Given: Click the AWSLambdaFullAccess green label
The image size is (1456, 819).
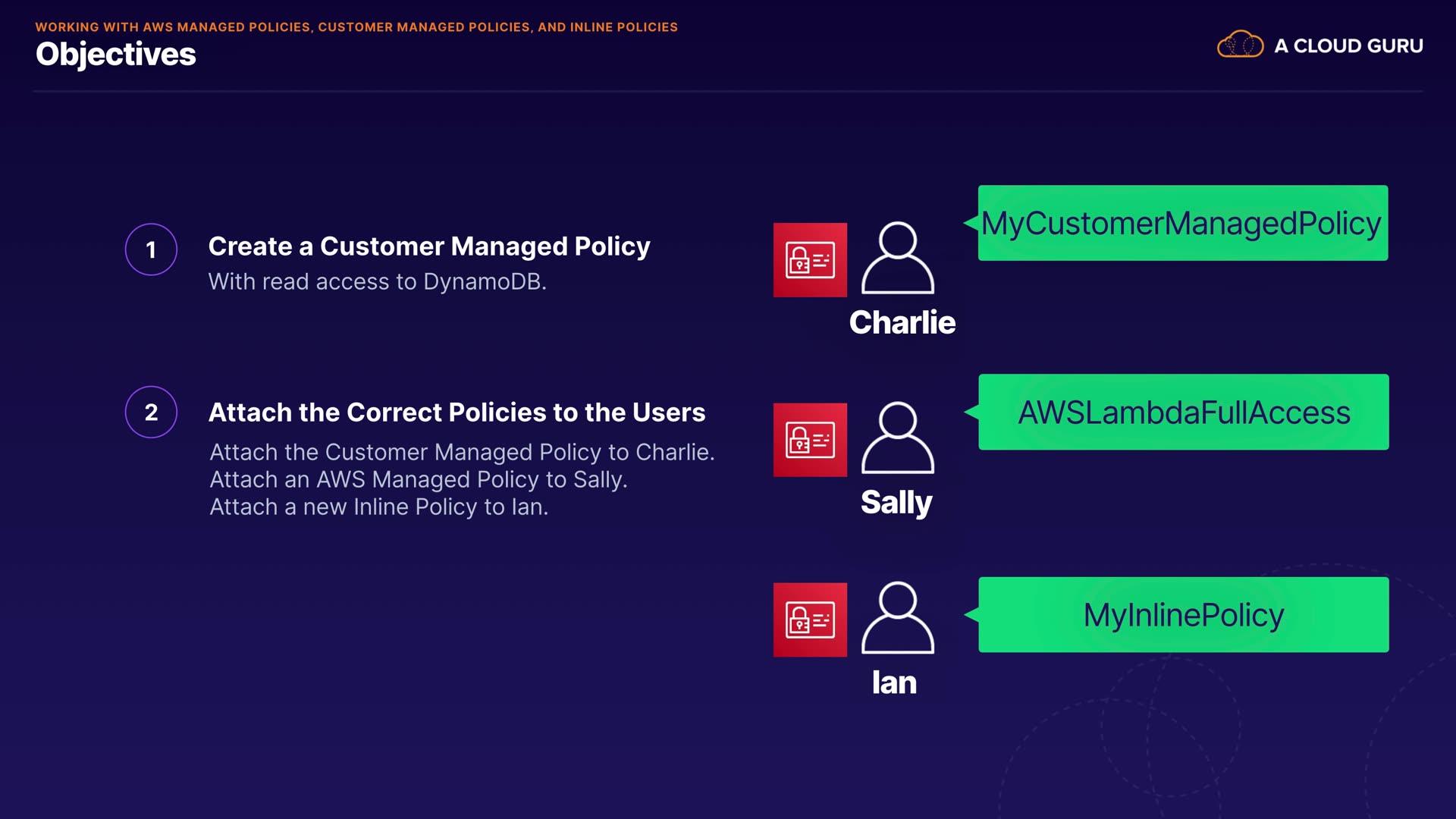Looking at the screenshot, I should (1183, 412).
